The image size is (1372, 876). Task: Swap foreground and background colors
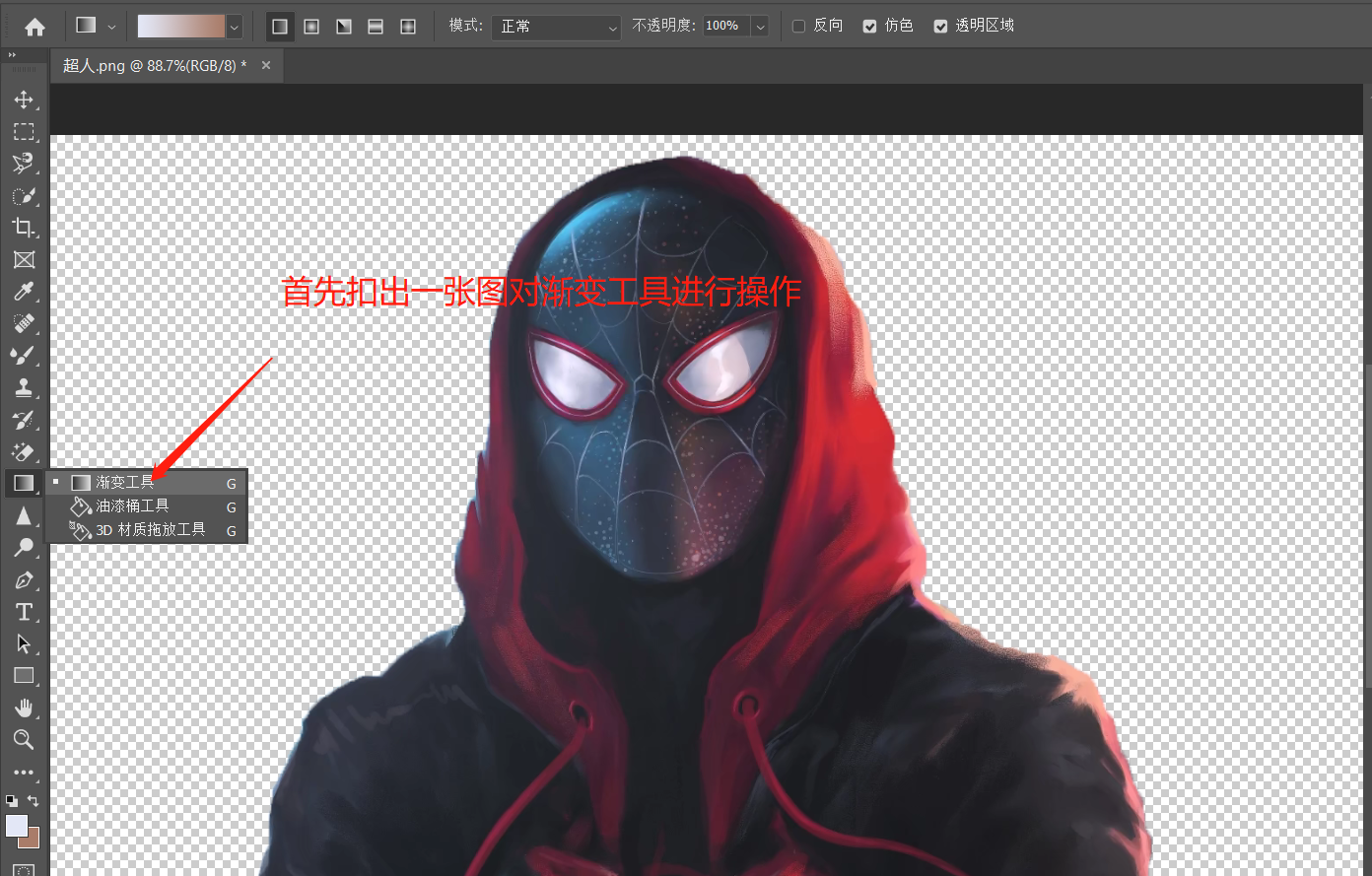[34, 801]
